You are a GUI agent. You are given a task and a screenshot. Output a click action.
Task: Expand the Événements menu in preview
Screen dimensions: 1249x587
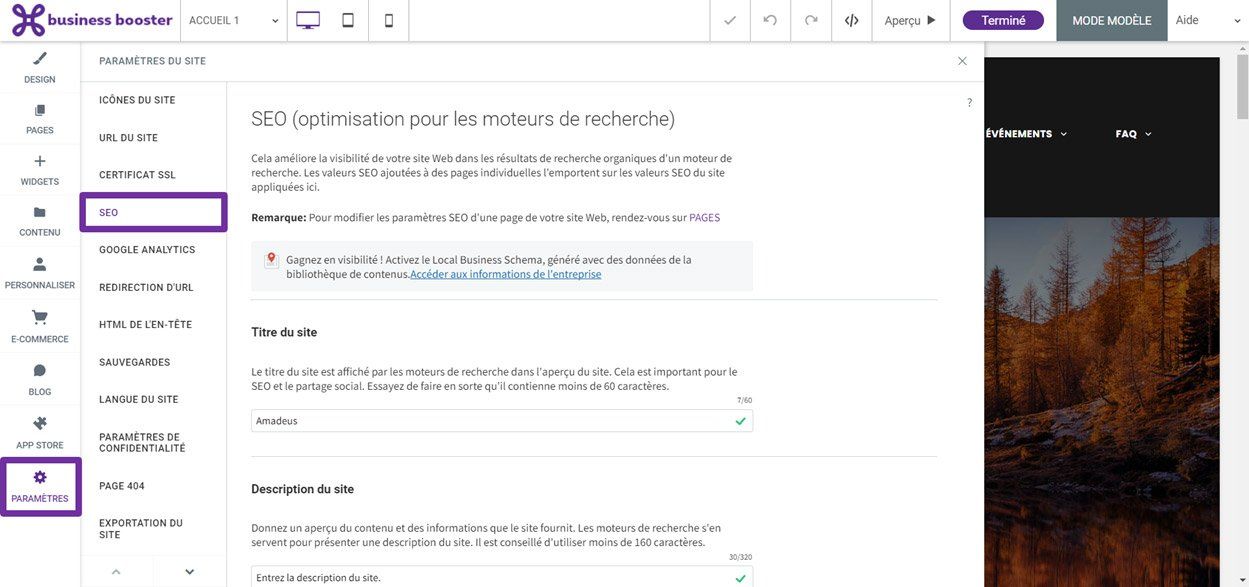coord(1026,134)
